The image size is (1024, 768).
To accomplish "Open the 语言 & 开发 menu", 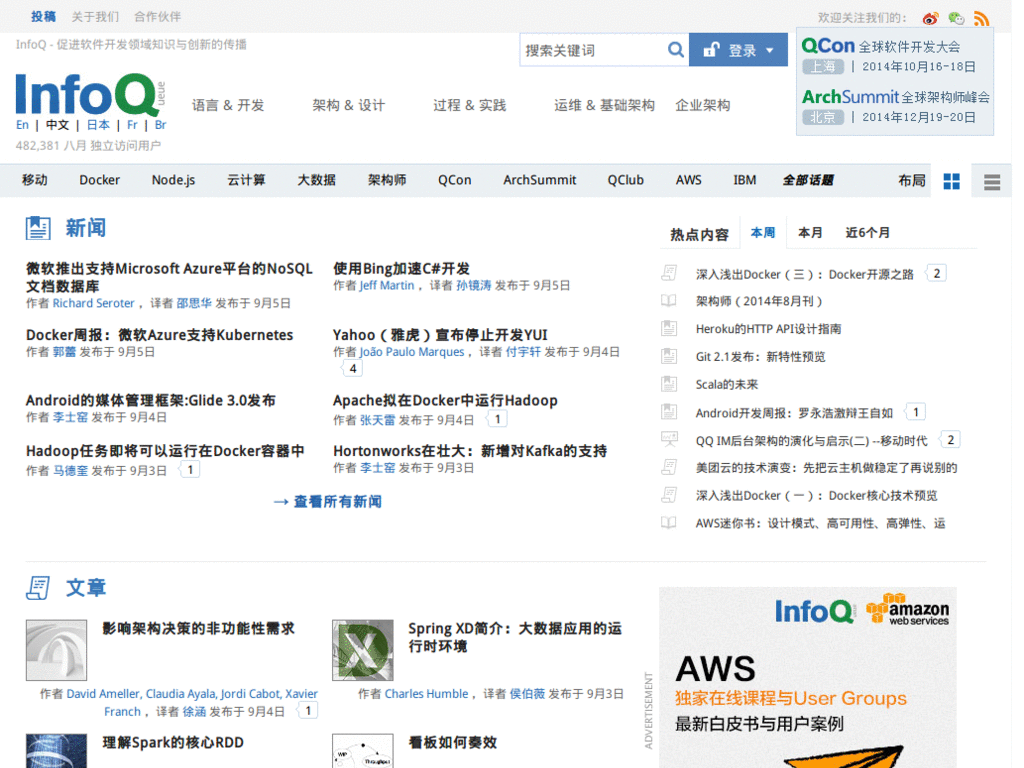I will click(x=228, y=105).
